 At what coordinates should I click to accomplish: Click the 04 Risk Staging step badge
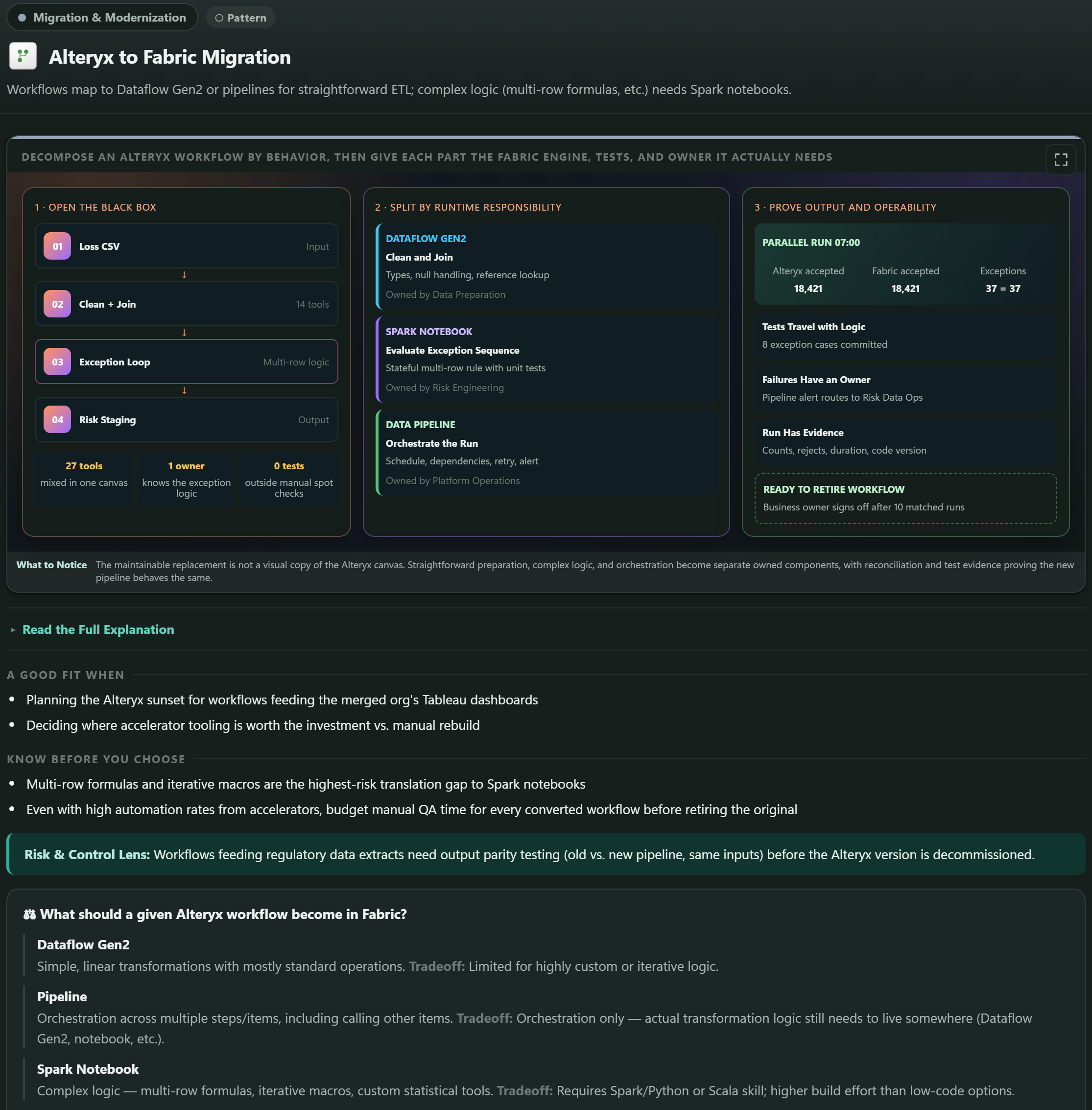pyautogui.click(x=57, y=419)
